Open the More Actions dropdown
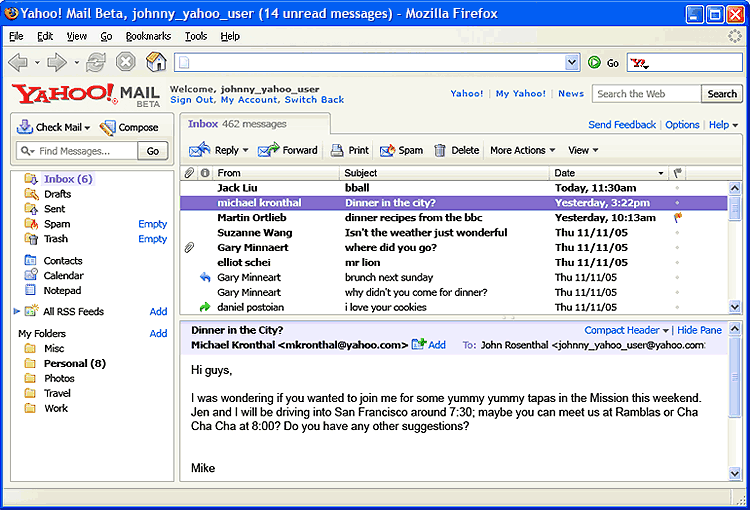Viewport: 750px width, 510px height. point(522,150)
